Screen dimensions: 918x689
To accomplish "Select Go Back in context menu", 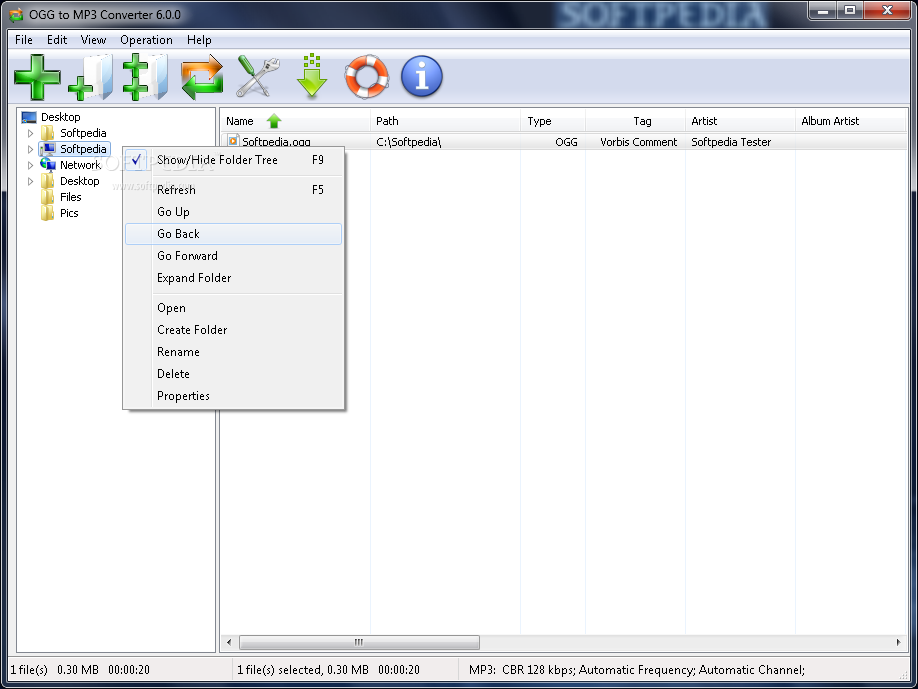I will (233, 234).
